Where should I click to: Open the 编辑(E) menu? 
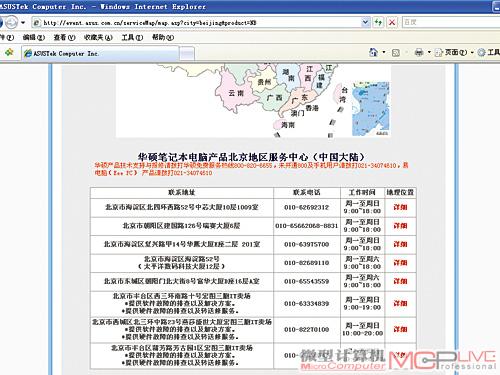coord(33,37)
